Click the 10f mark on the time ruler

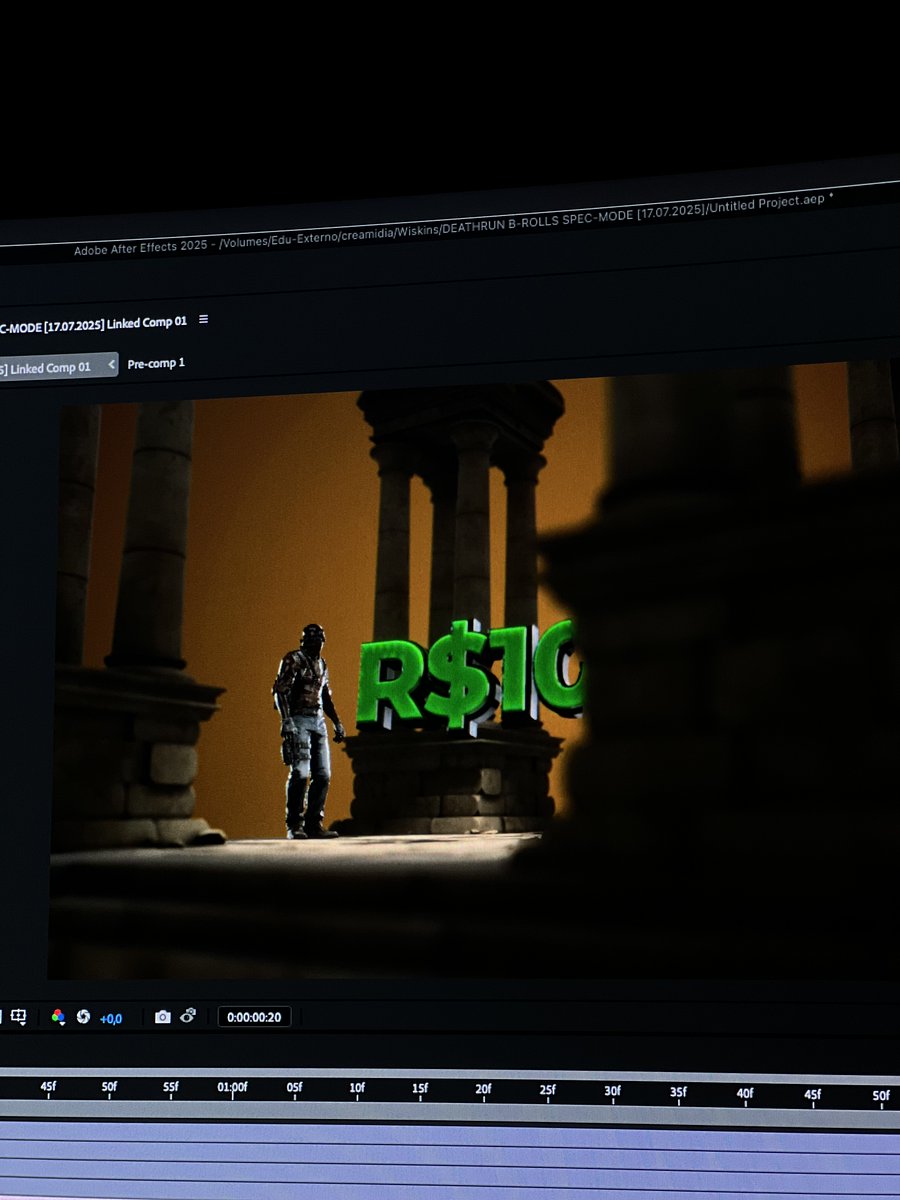tap(357, 1088)
